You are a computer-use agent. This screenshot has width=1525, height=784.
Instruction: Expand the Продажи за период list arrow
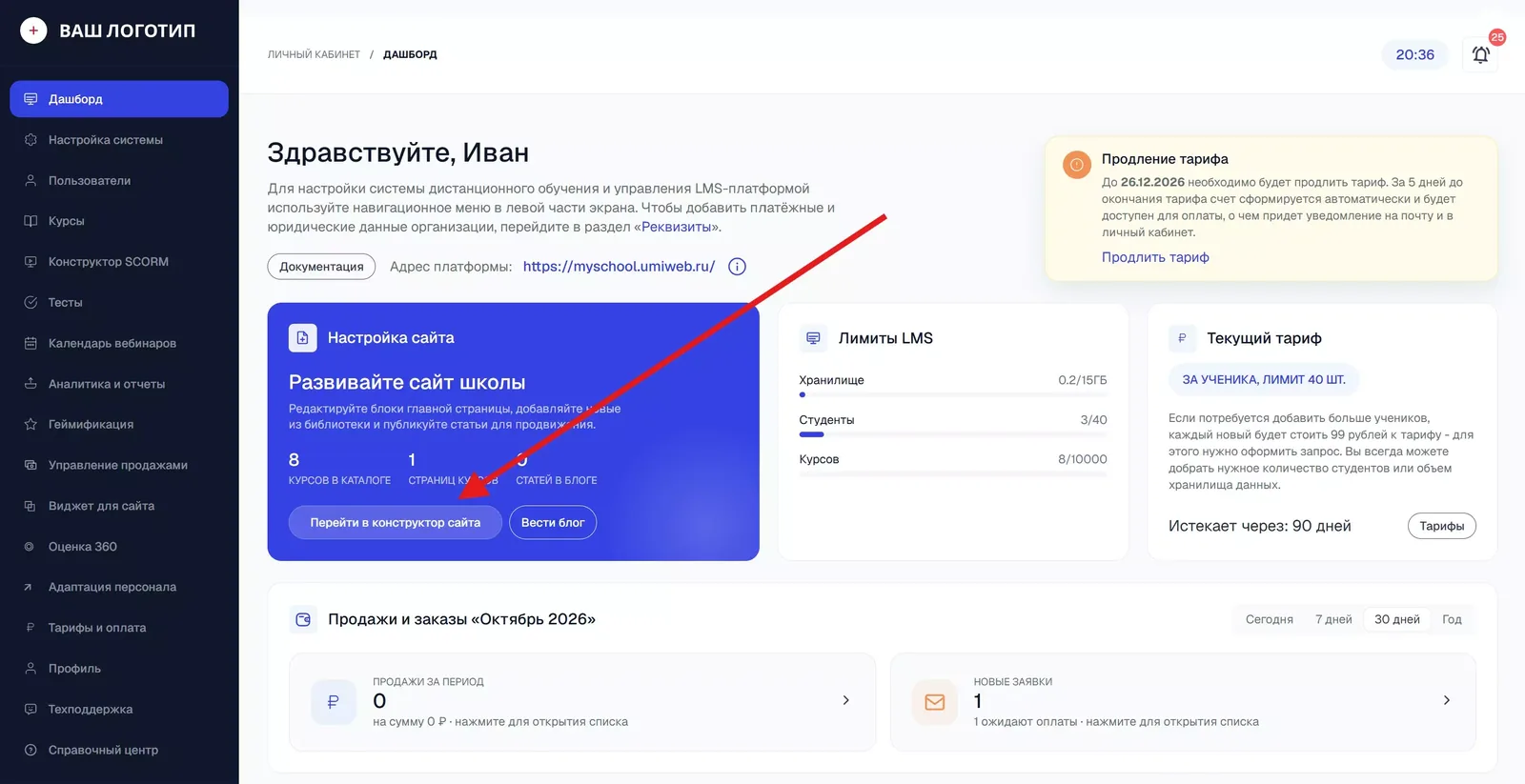pyautogui.click(x=845, y=700)
